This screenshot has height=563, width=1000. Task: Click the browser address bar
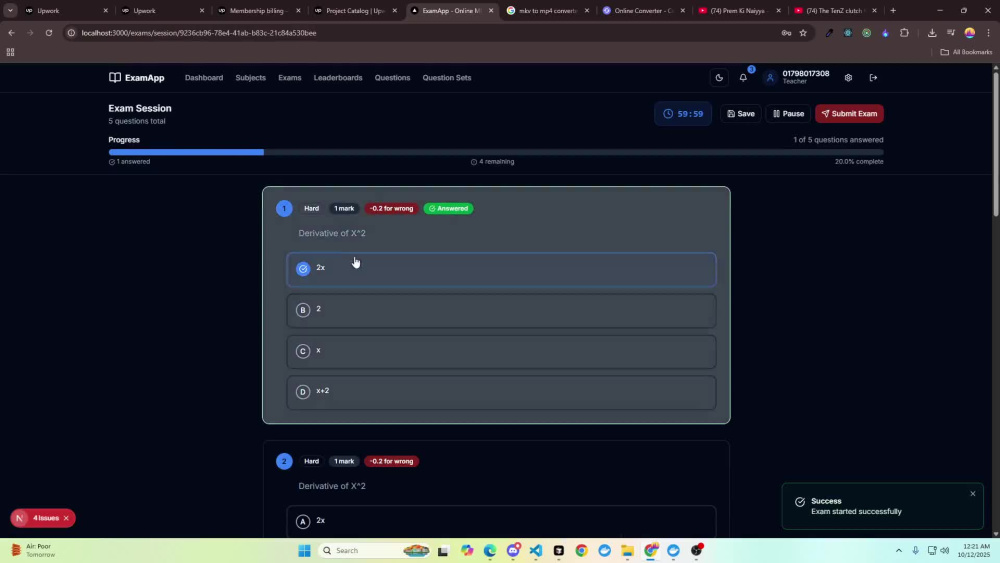point(421,33)
